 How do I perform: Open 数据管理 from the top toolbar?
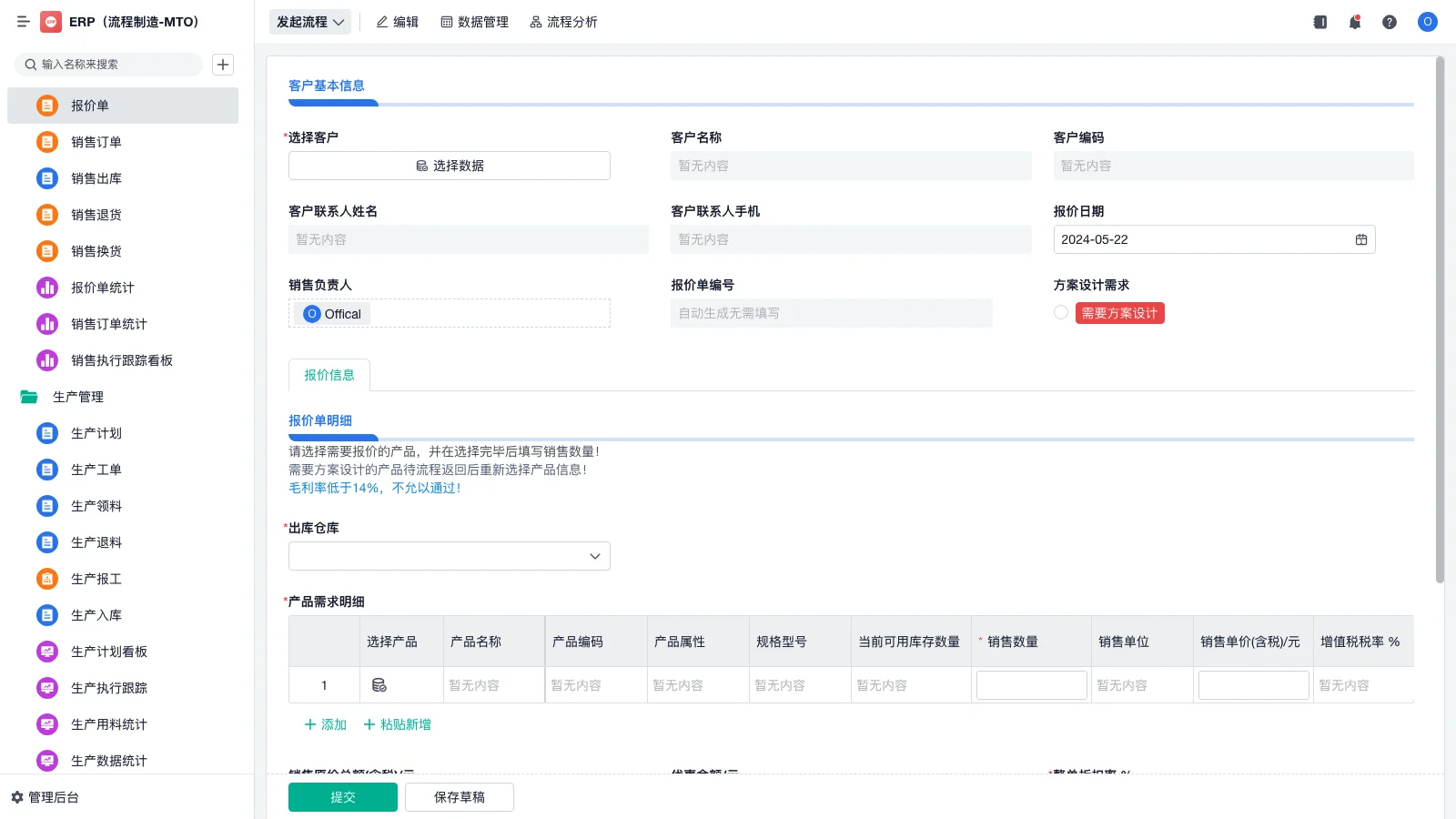(x=475, y=22)
